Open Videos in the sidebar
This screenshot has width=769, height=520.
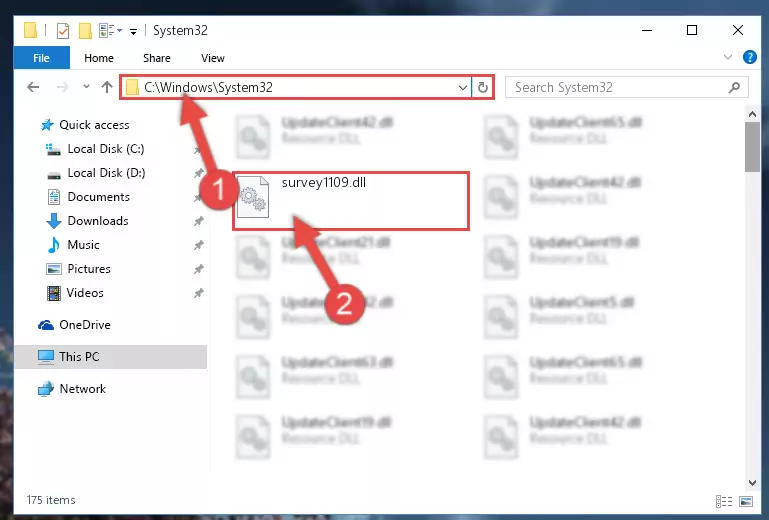[85, 293]
